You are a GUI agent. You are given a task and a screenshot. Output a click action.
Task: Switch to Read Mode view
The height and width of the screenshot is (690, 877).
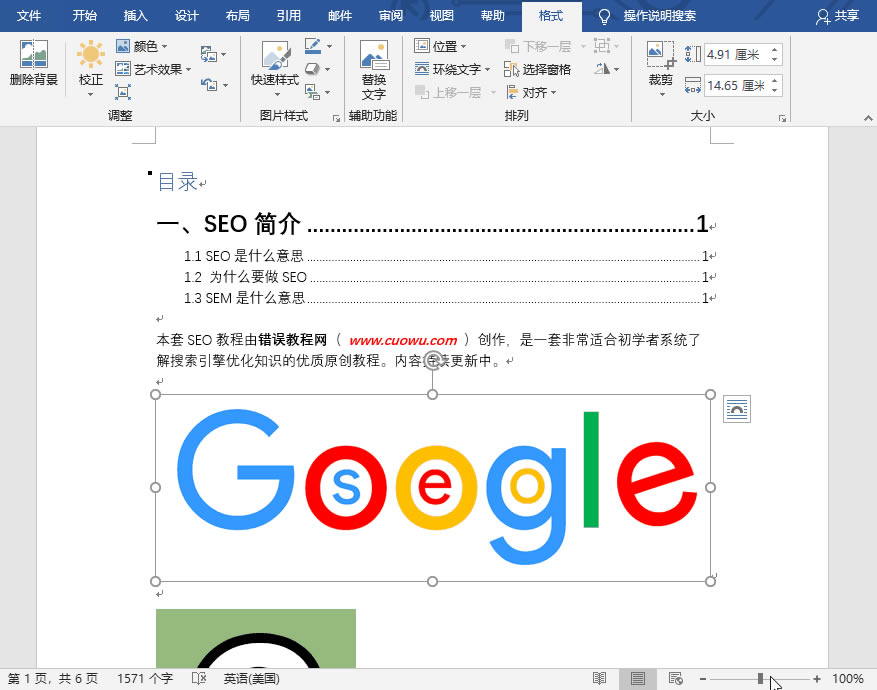[x=600, y=678]
